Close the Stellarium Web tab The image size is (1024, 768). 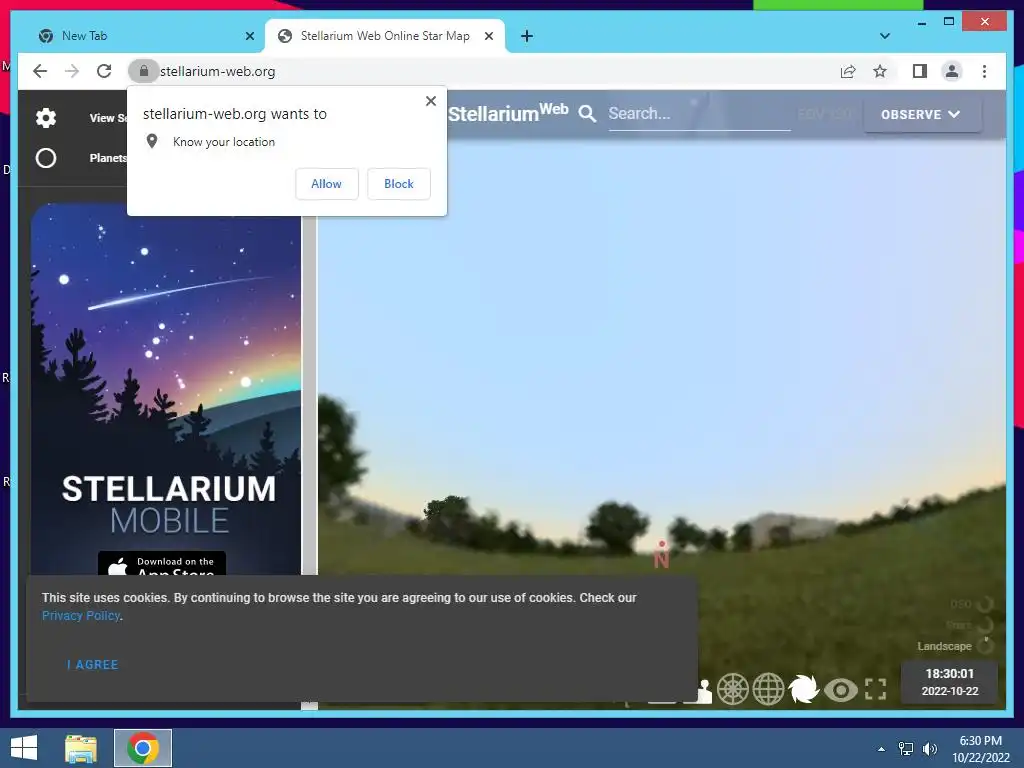click(x=488, y=36)
